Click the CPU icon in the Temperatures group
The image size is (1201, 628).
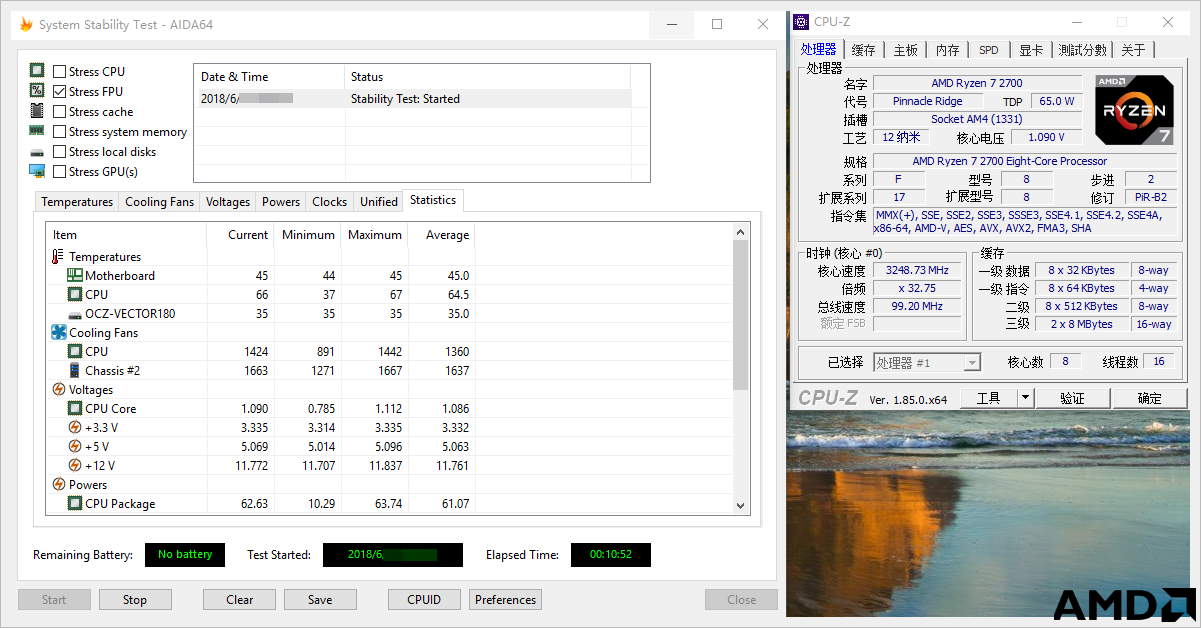click(x=75, y=294)
